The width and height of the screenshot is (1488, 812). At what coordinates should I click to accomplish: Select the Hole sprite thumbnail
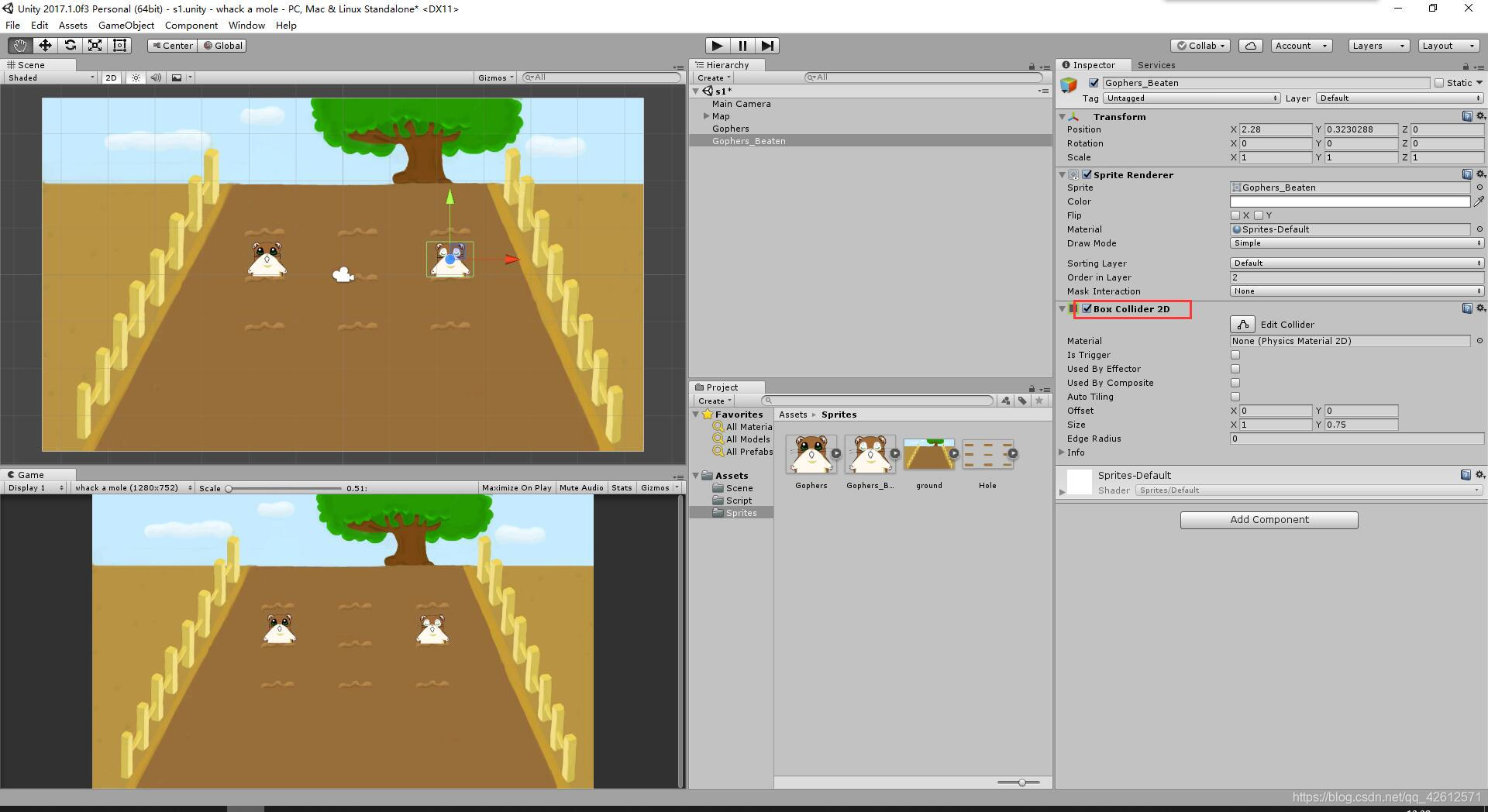(x=987, y=454)
